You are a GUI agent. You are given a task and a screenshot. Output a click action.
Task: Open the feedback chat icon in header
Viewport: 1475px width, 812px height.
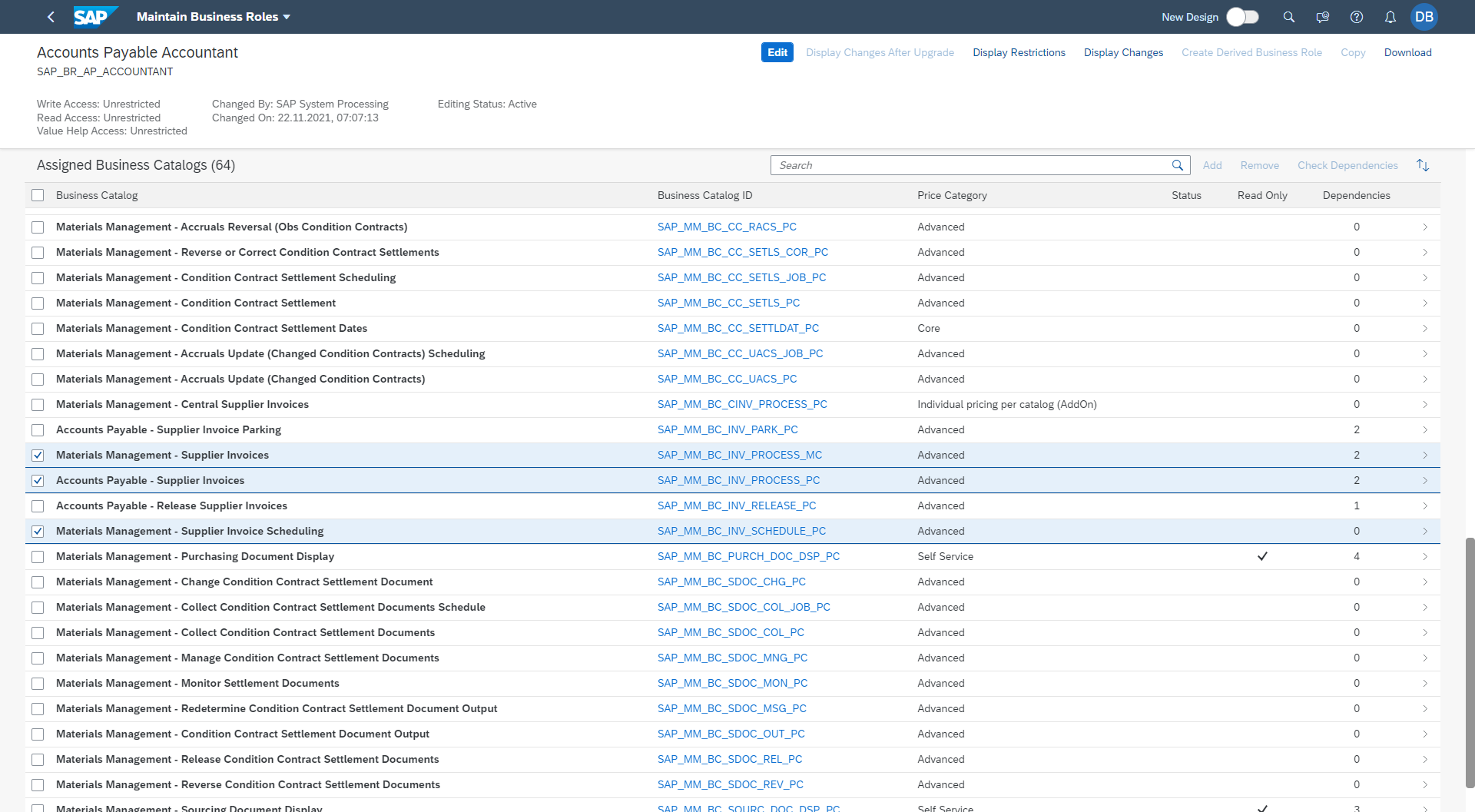[x=1323, y=17]
